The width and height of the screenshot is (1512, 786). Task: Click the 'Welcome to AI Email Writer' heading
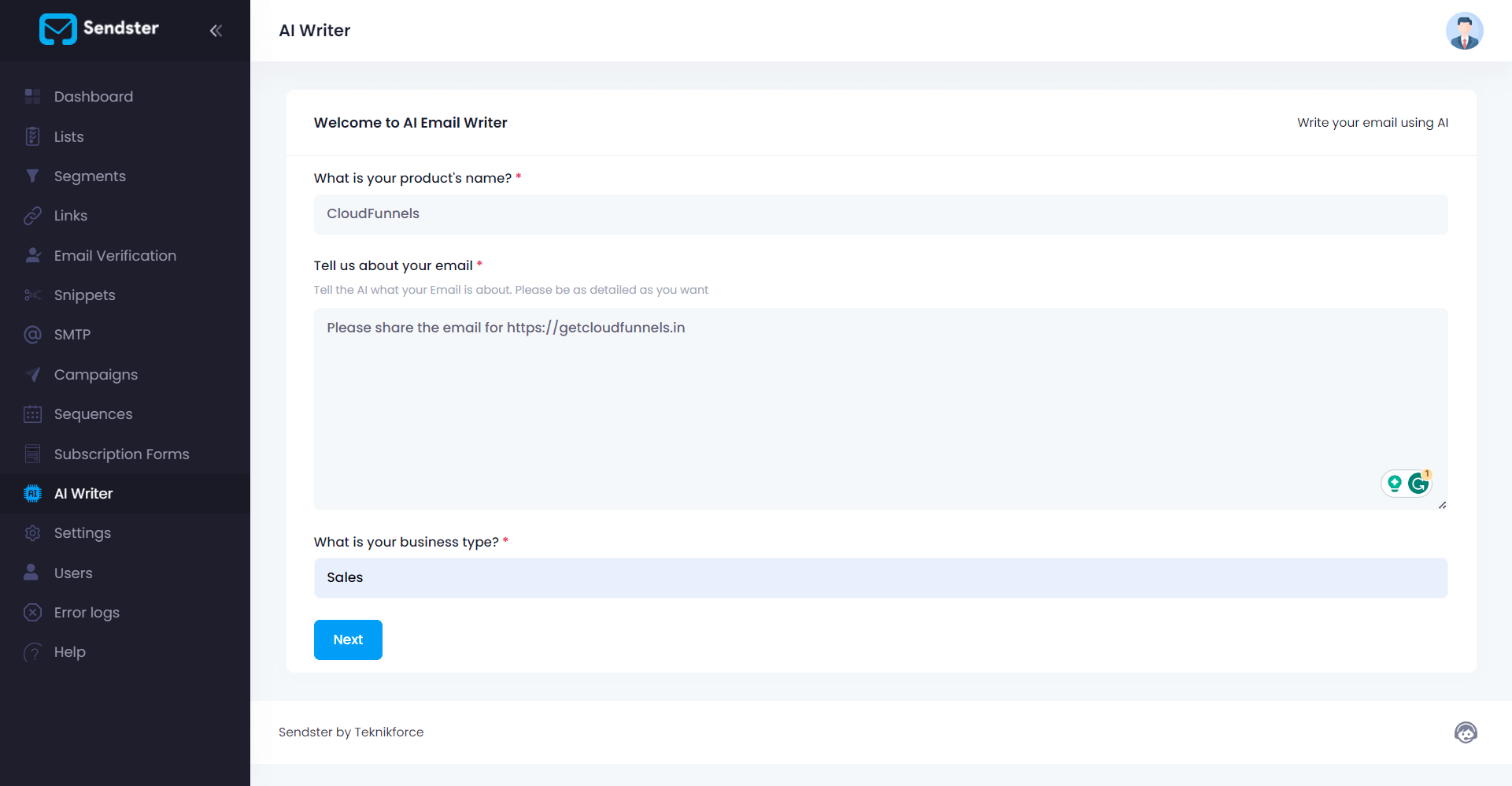(x=411, y=123)
